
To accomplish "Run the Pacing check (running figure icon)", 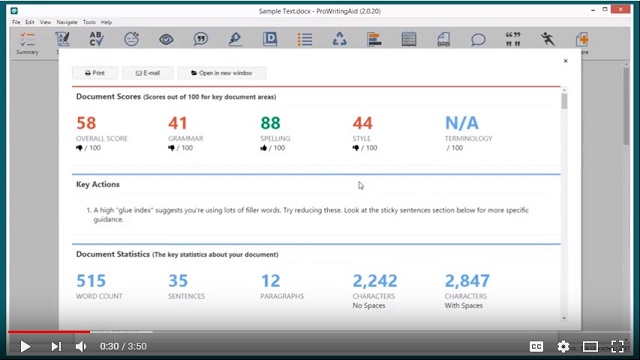I will tap(547, 39).
